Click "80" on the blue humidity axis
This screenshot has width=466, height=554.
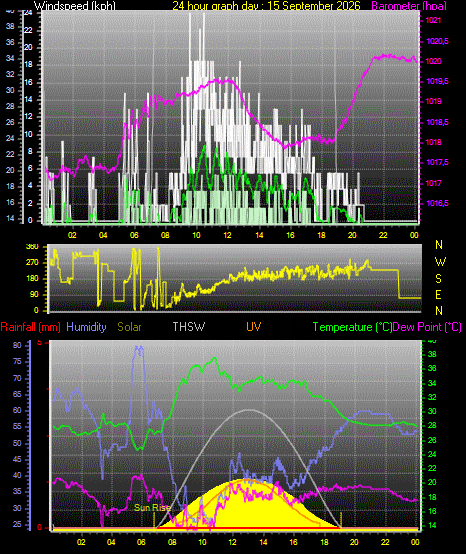pos(17,345)
